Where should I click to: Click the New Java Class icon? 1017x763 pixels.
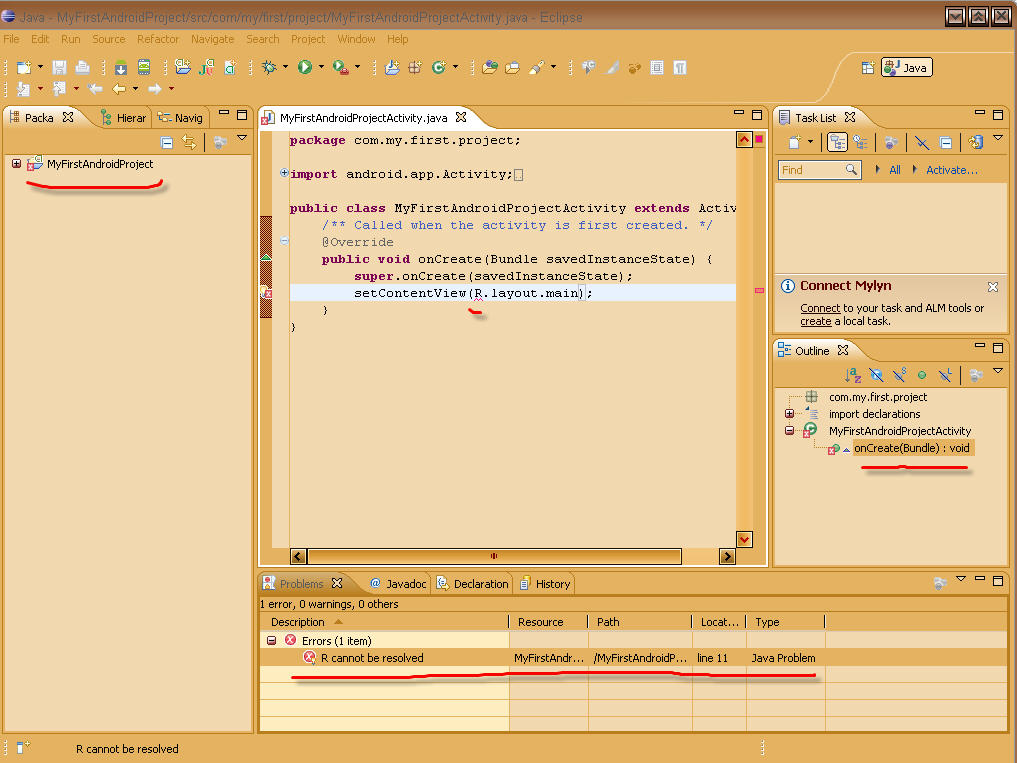click(x=439, y=67)
